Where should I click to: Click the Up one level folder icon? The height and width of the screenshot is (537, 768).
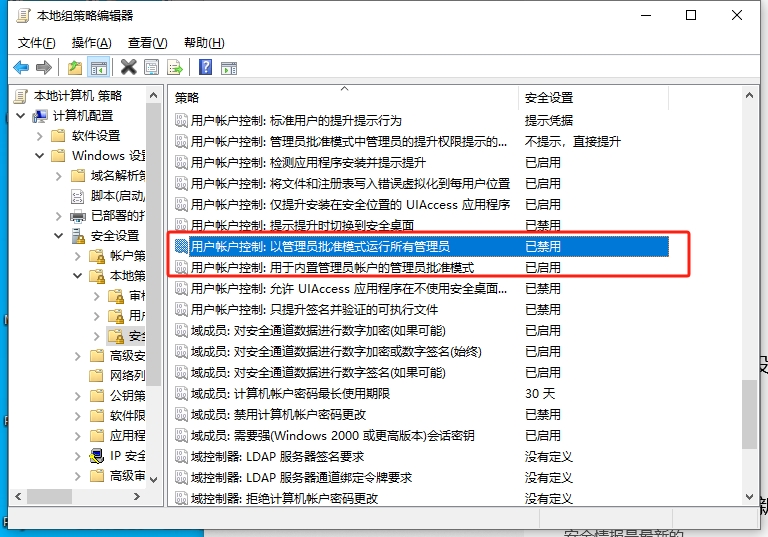75,67
